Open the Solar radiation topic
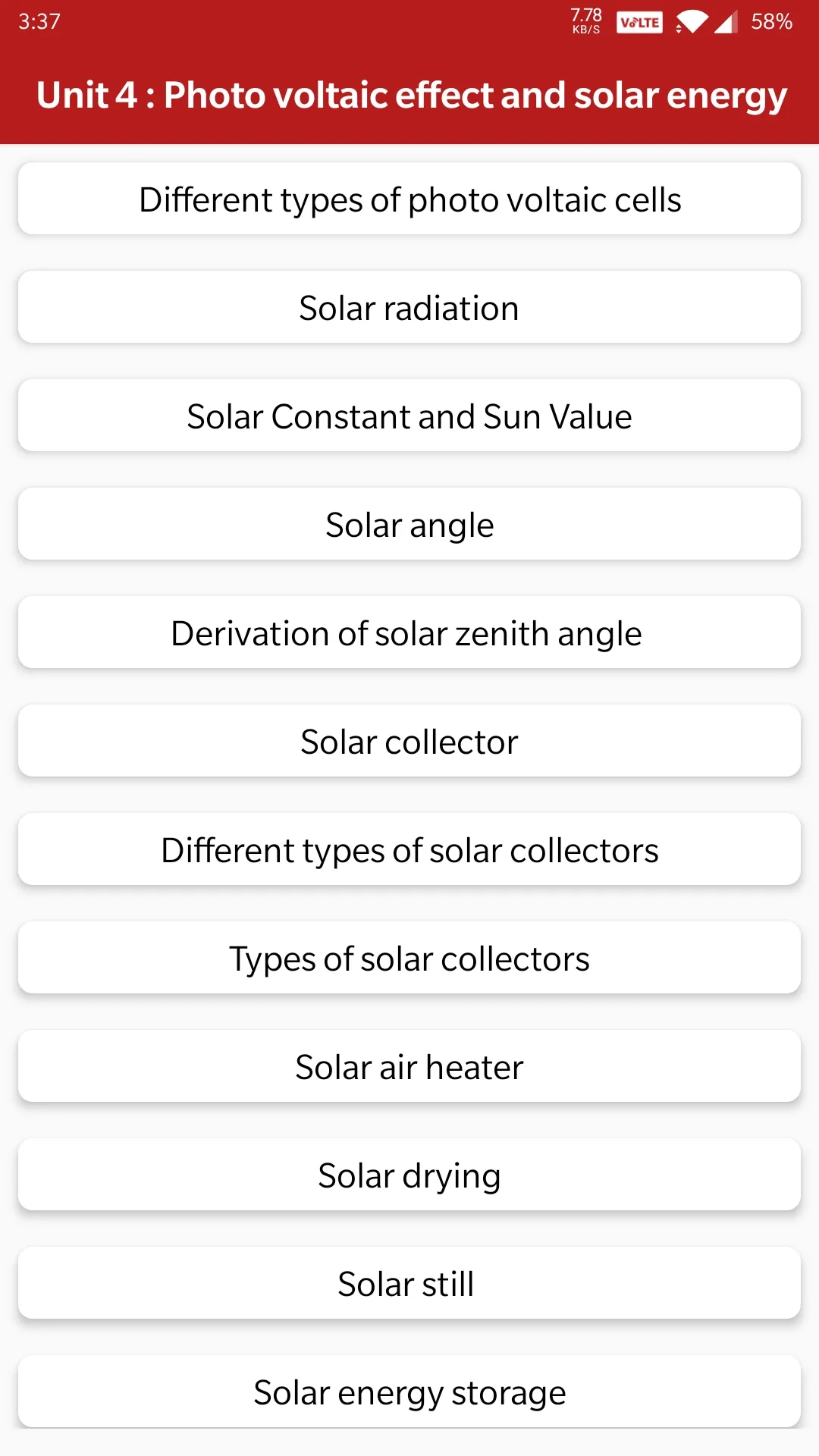 coord(409,307)
